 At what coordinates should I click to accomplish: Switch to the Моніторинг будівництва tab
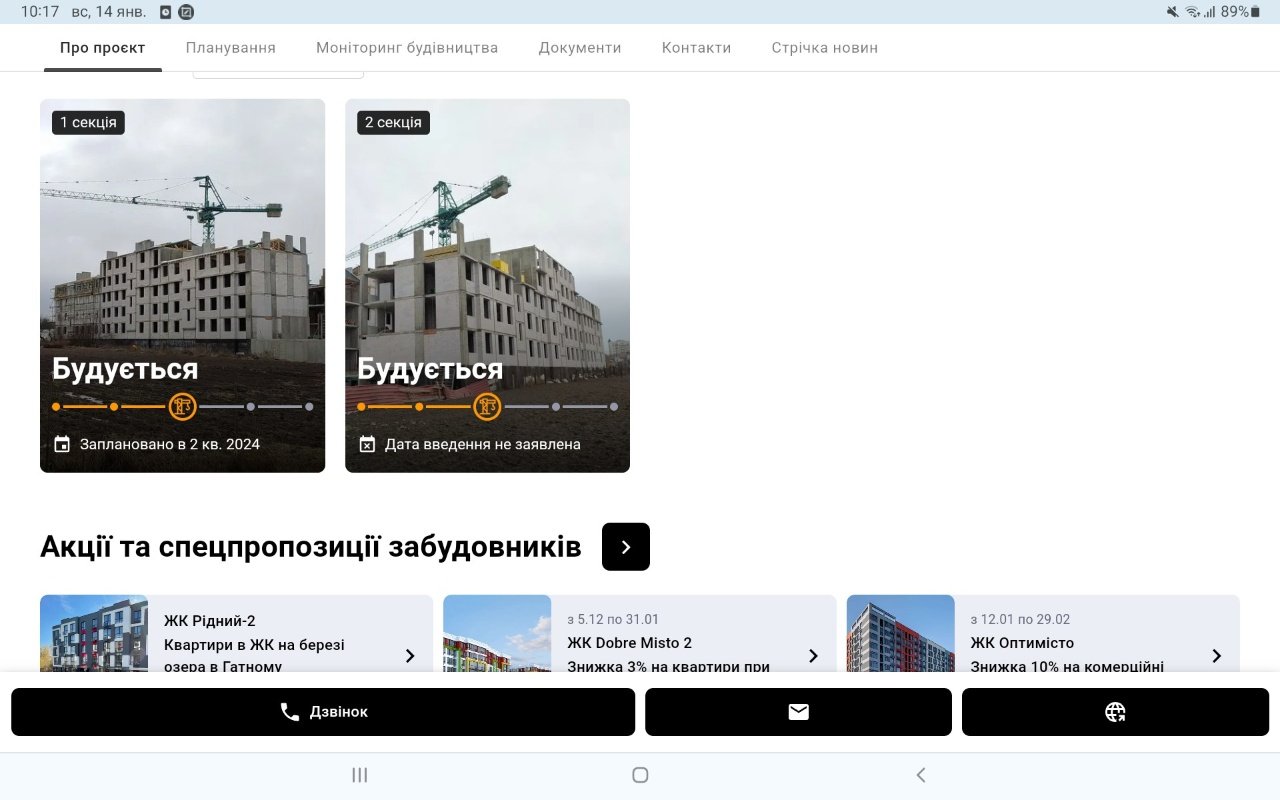[407, 48]
